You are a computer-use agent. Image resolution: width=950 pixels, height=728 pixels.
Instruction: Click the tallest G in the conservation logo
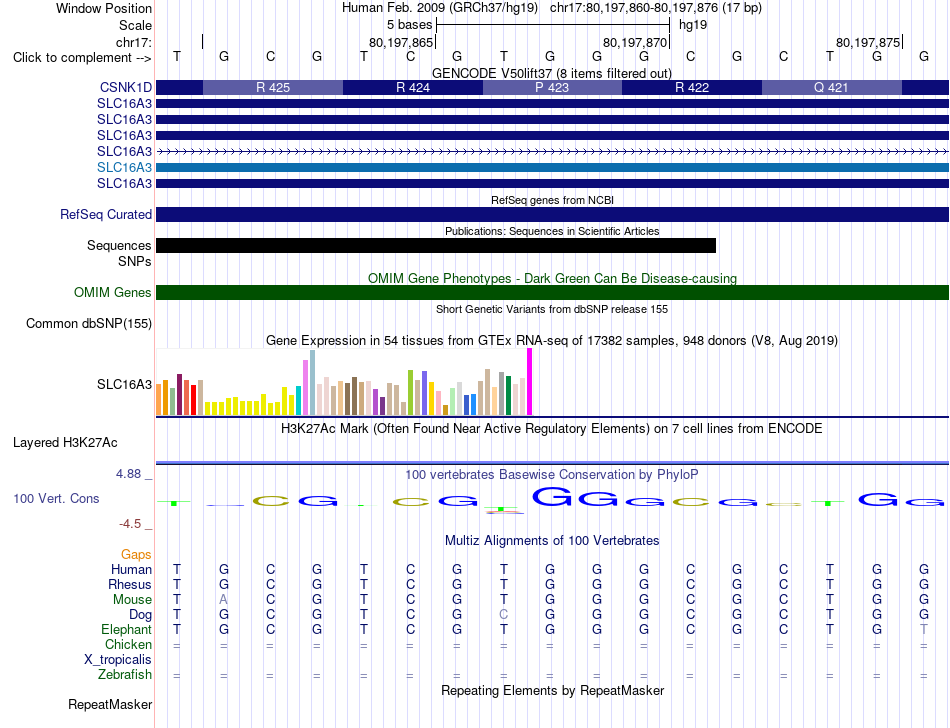[552, 497]
